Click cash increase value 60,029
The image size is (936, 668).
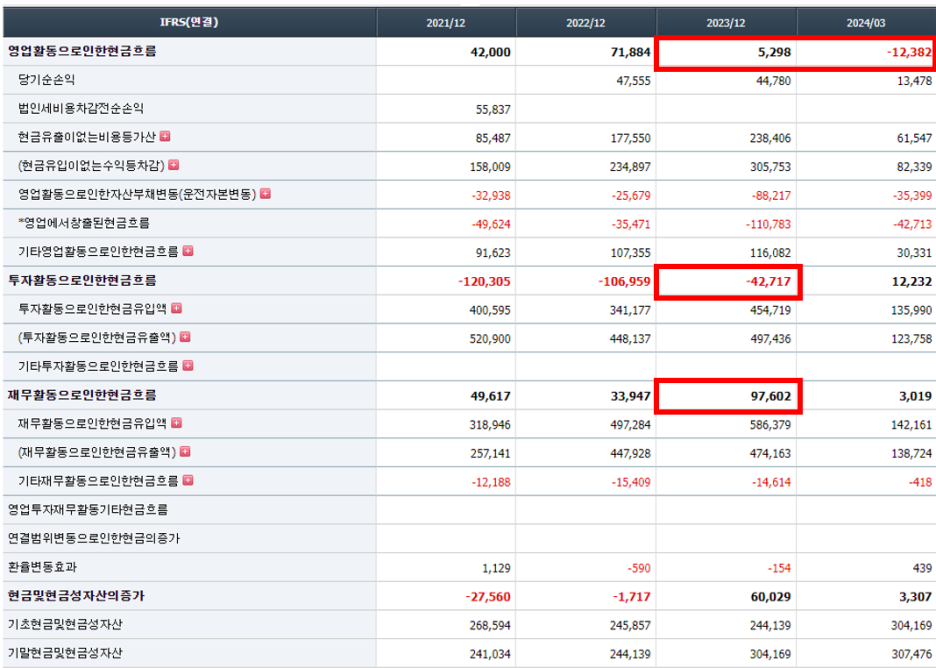click(x=771, y=596)
